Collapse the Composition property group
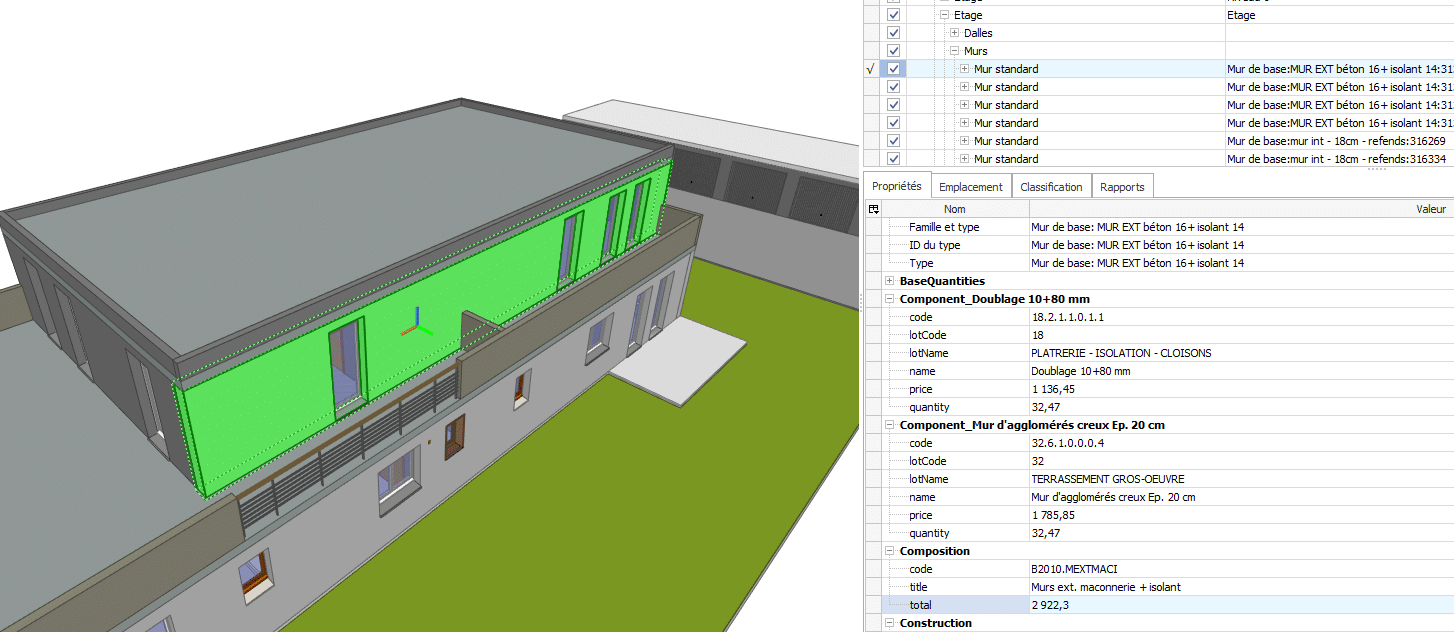Image resolution: width=1454 pixels, height=632 pixels. point(890,551)
